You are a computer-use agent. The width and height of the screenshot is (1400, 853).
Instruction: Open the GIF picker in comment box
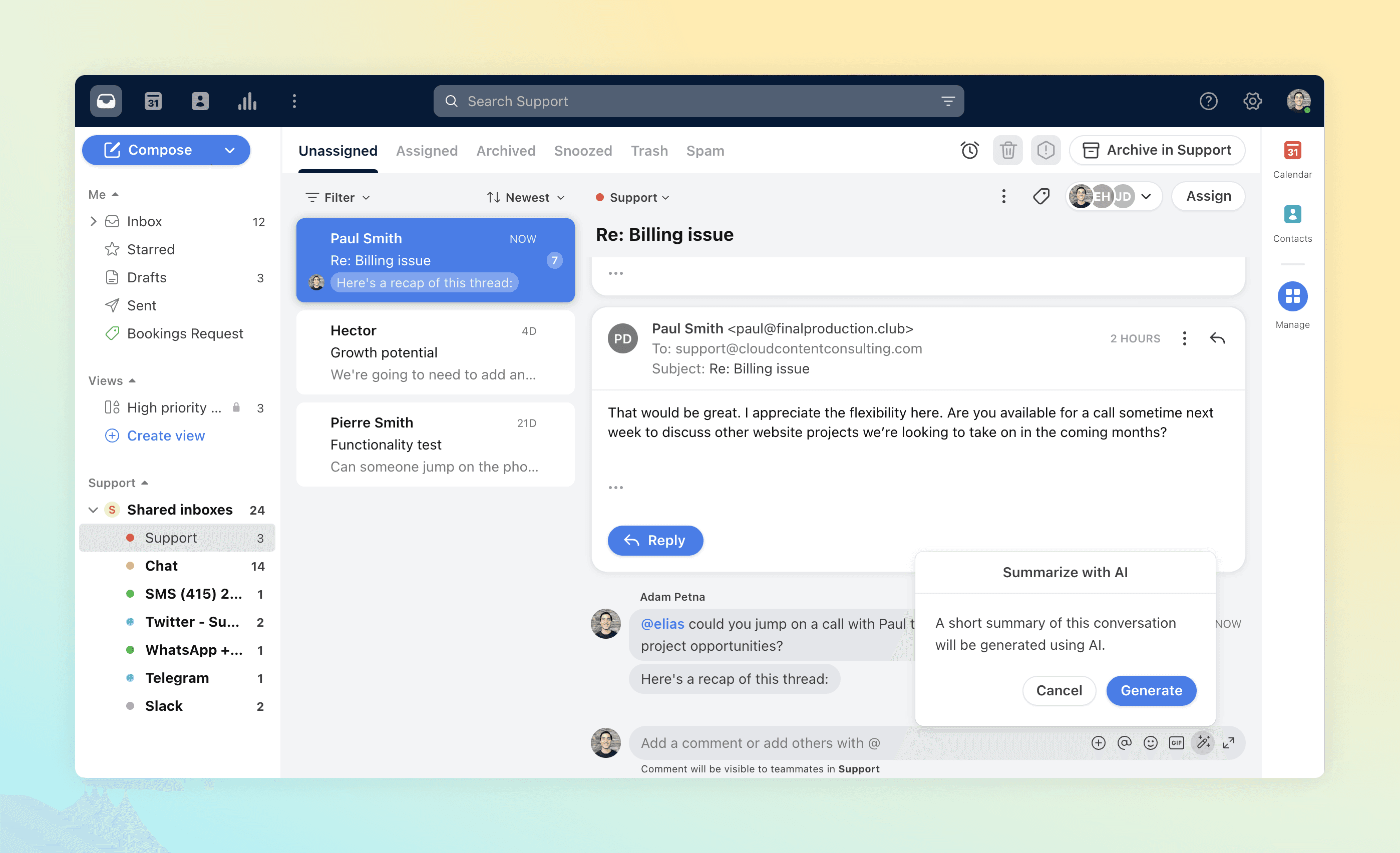(x=1177, y=743)
